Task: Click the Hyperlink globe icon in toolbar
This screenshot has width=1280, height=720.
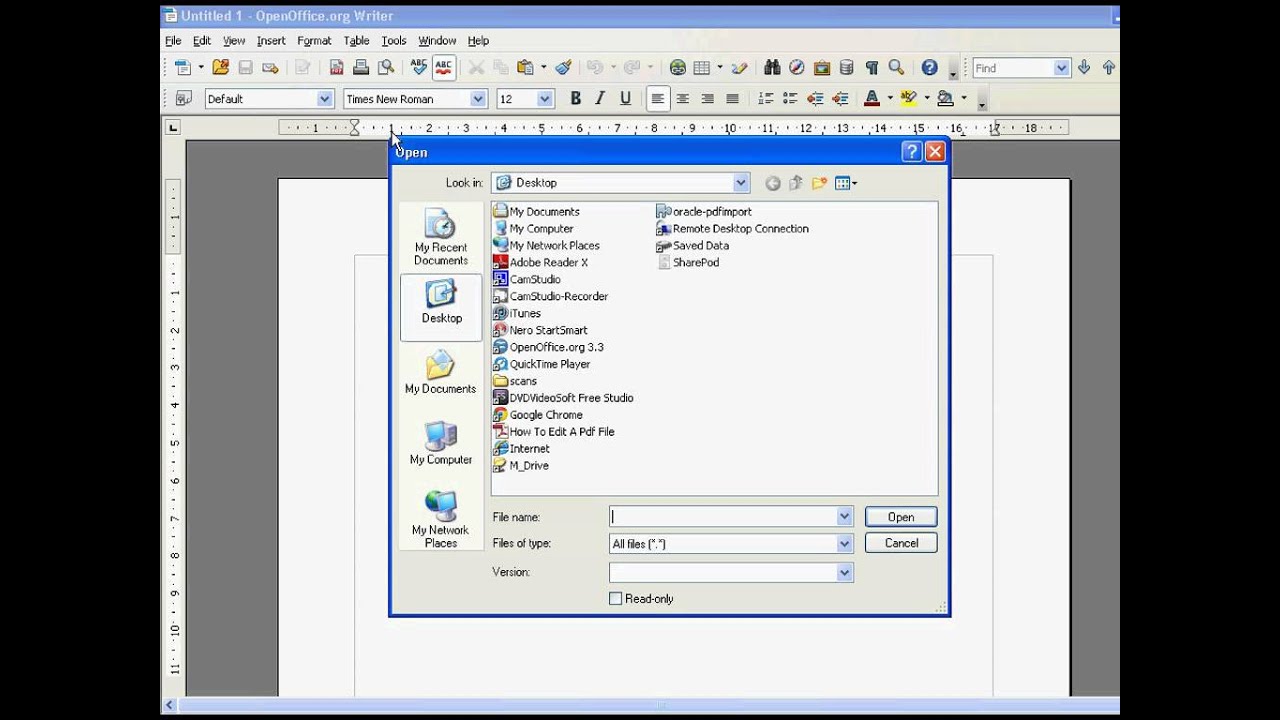Action: coord(678,68)
